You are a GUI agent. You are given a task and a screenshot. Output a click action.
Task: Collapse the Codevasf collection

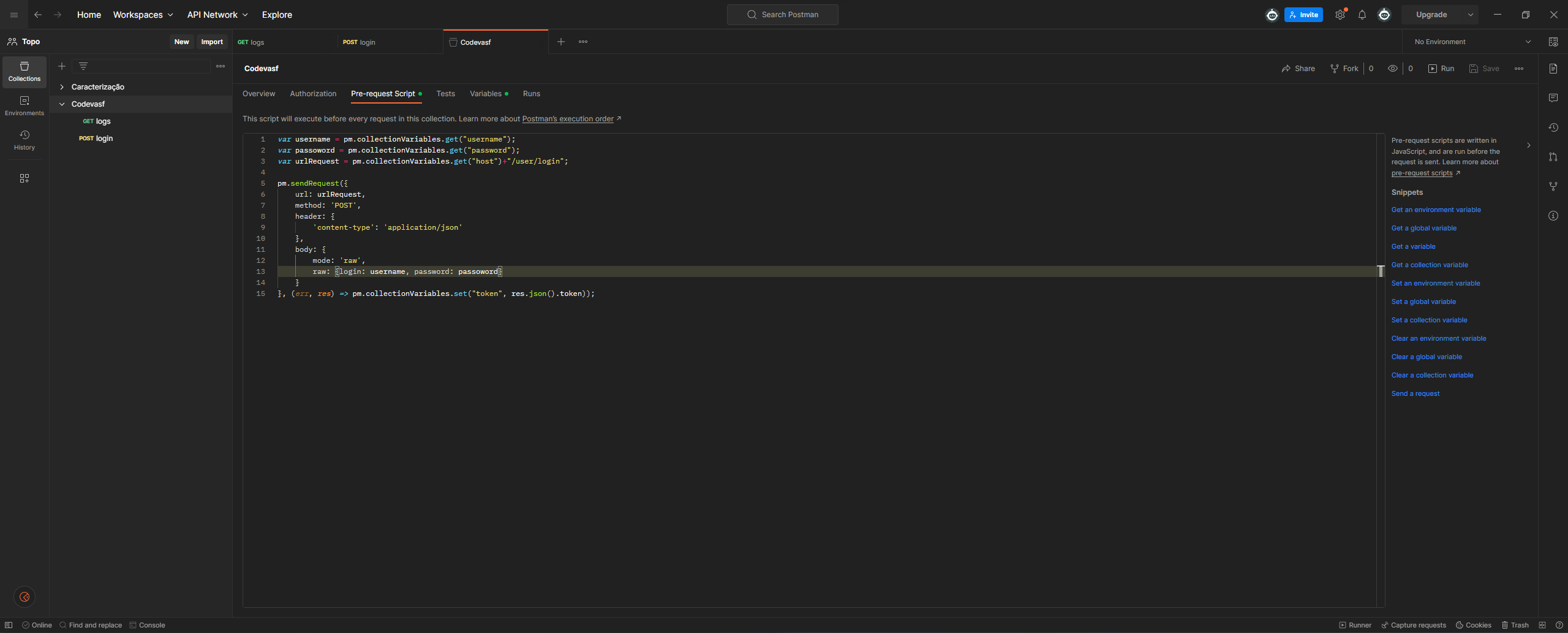[x=62, y=104]
